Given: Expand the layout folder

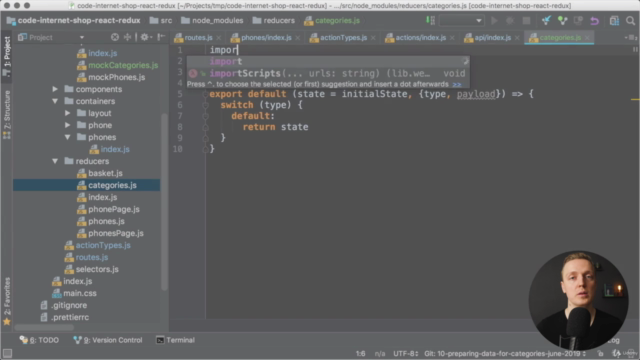Looking at the screenshot, I should pyautogui.click(x=67, y=113).
